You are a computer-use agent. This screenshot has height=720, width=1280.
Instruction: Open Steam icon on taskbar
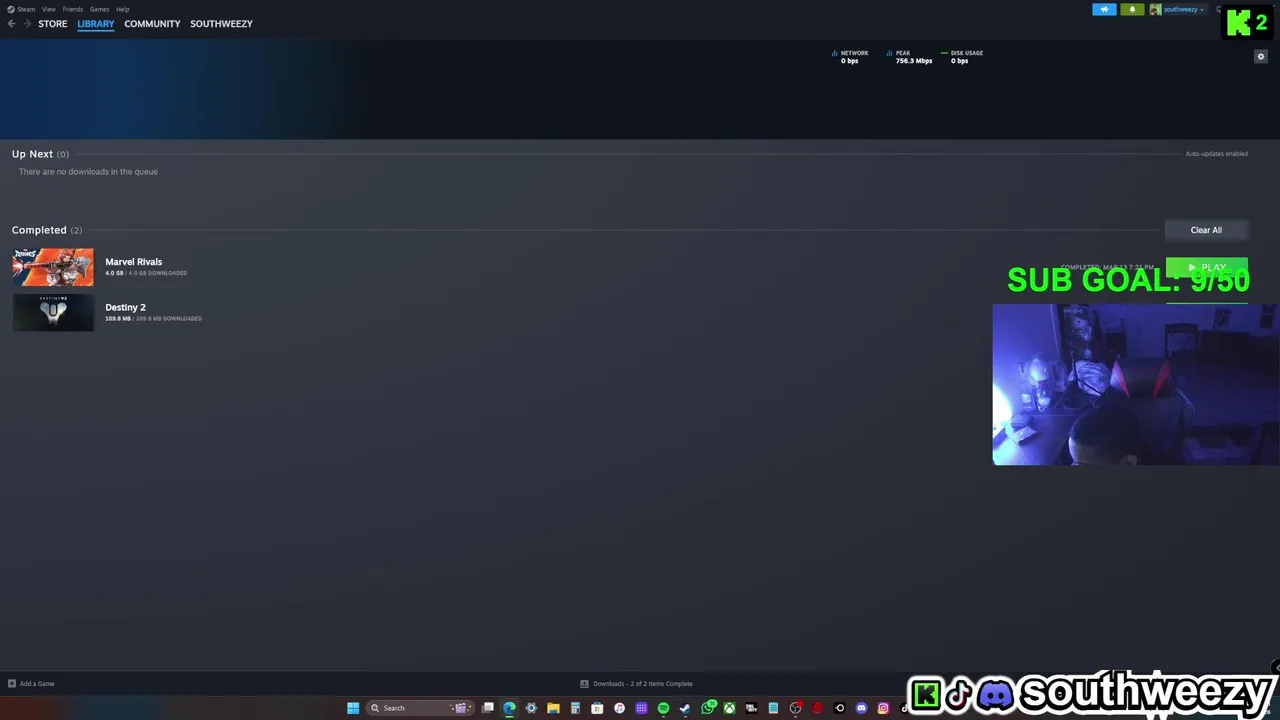pos(685,708)
